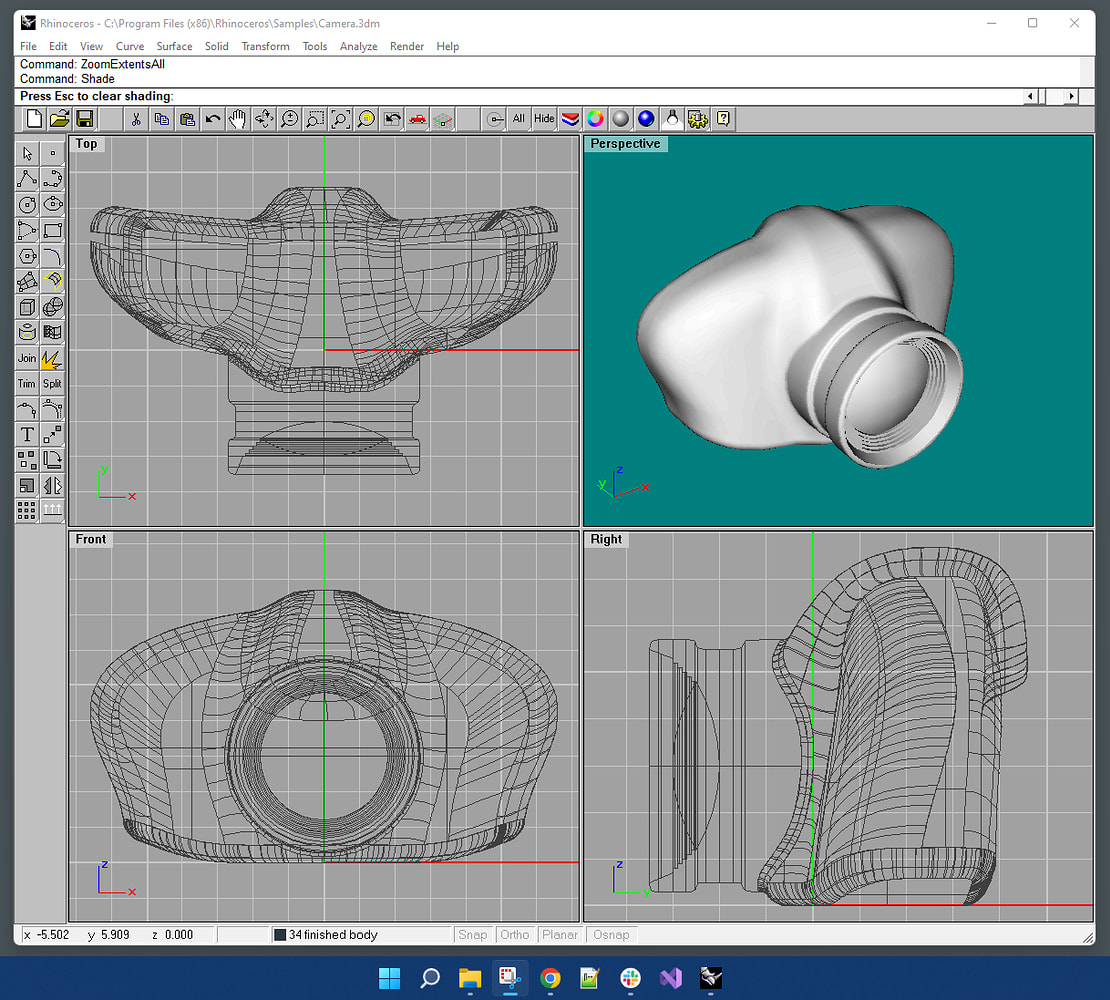This screenshot has height=1000, width=1110.
Task: Toggle Snap in status bar
Action: click(472, 935)
